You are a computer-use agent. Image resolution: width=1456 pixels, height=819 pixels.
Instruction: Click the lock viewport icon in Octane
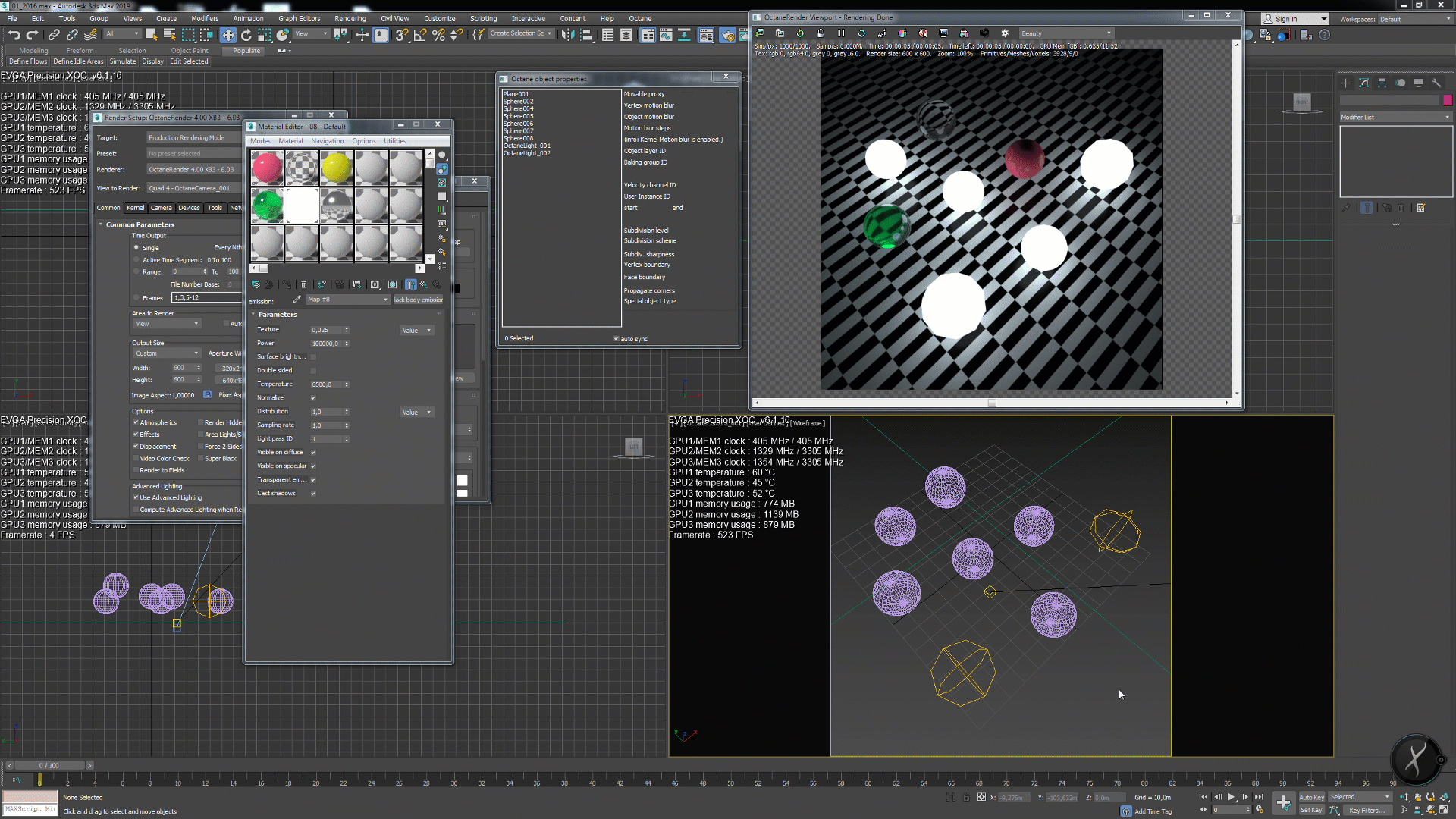point(821,33)
